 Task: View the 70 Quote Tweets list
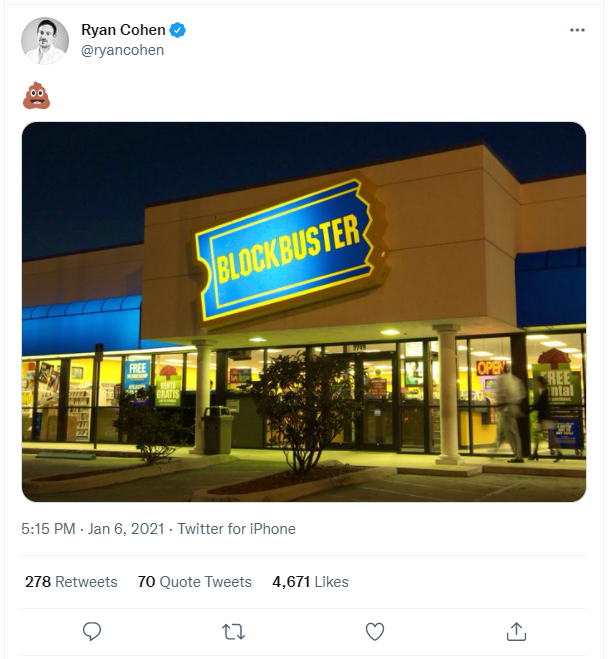coord(194,581)
